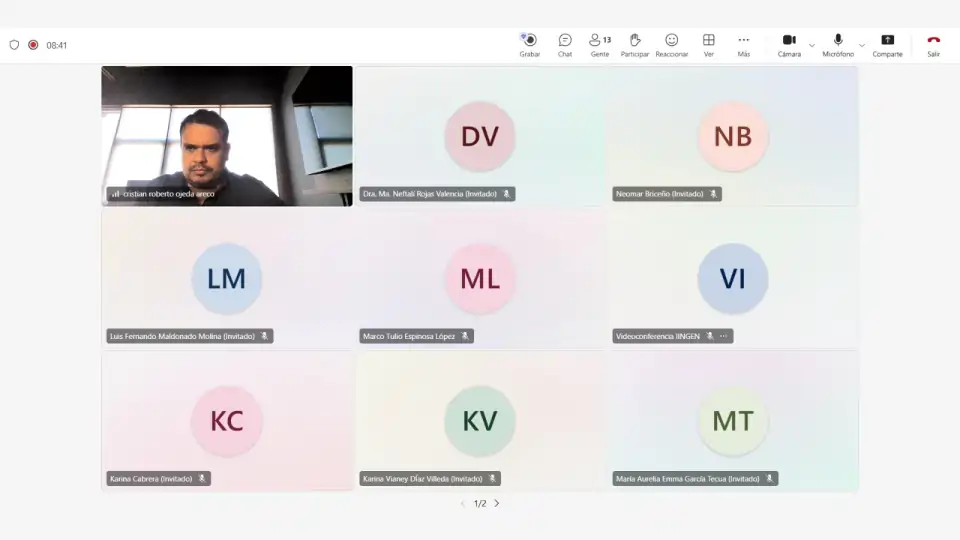This screenshot has width=960, height=540.
Task: Mute or unmute the Micrófono
Action: tap(838, 45)
